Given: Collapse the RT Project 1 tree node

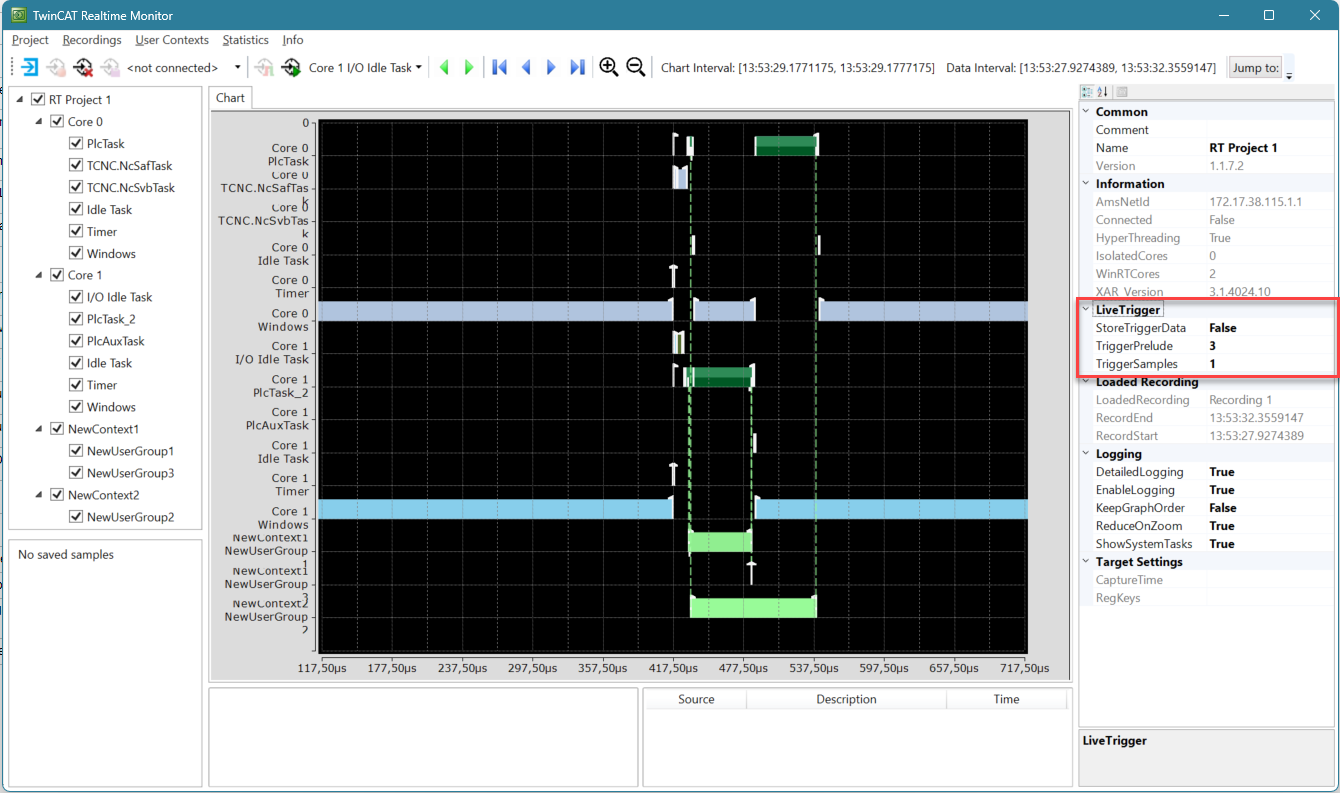Looking at the screenshot, I should tap(21, 100).
